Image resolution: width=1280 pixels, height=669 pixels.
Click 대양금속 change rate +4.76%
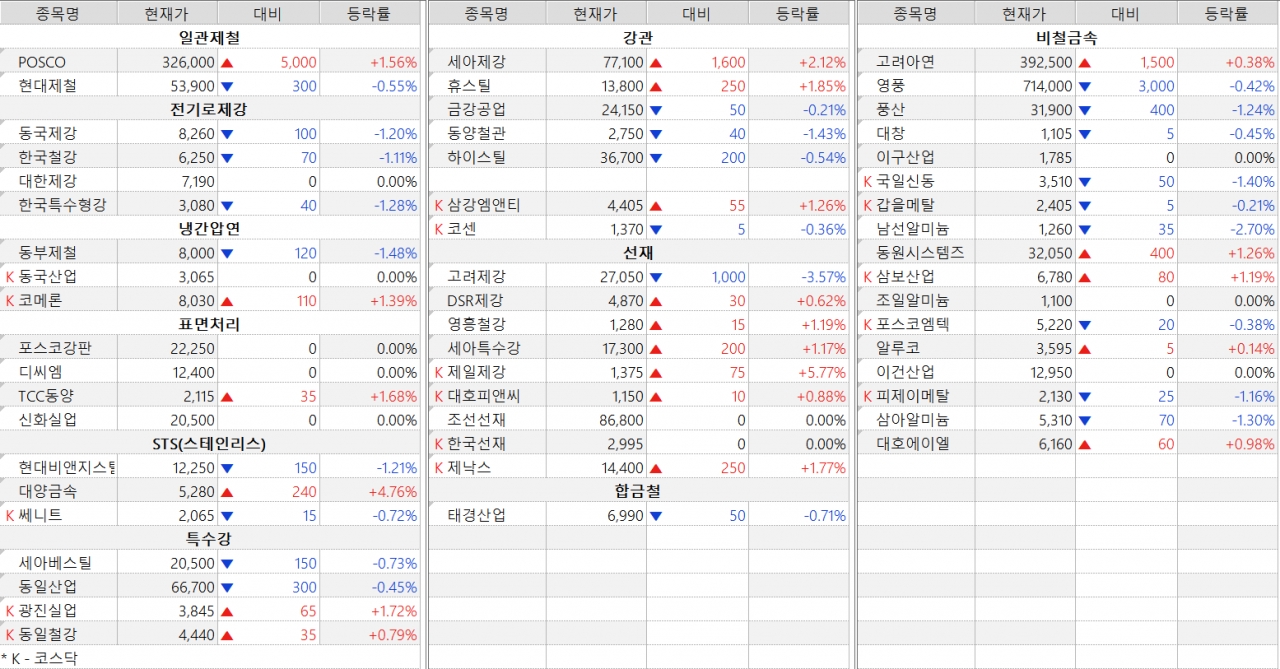(393, 492)
